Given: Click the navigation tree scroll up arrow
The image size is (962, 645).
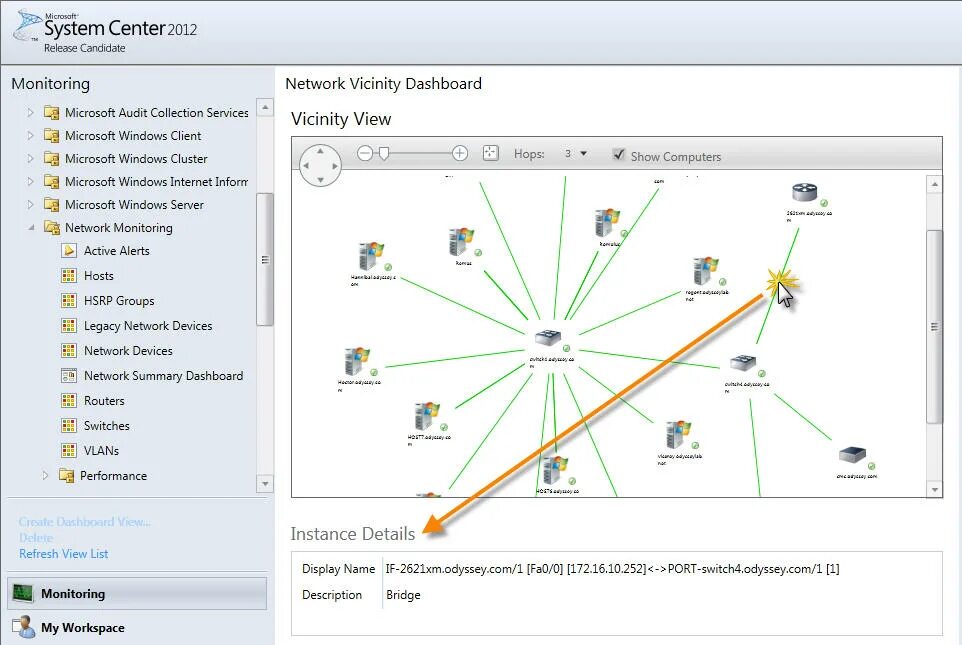Looking at the screenshot, I should 265,107.
